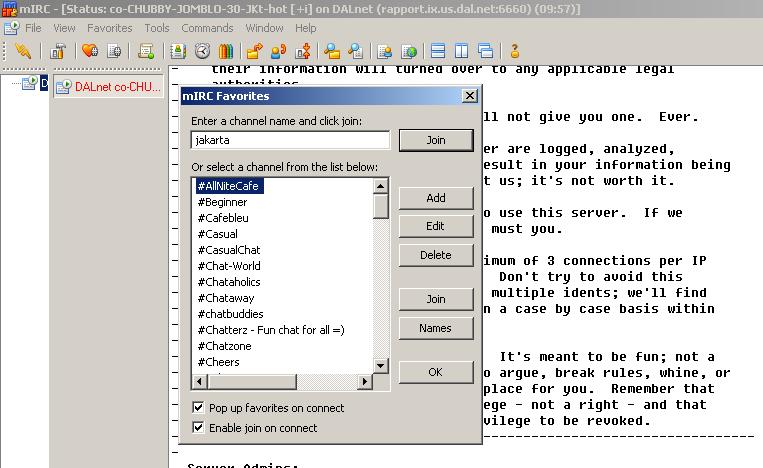763x468 pixels.
Task: Select #Chatzone in channel list
Action: pyautogui.click(x=224, y=346)
